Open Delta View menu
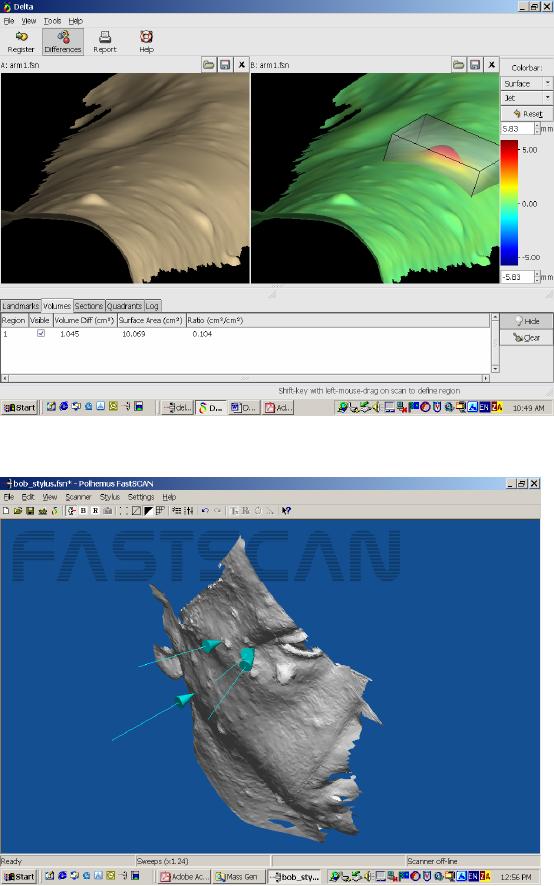The image size is (554, 886). (29, 21)
